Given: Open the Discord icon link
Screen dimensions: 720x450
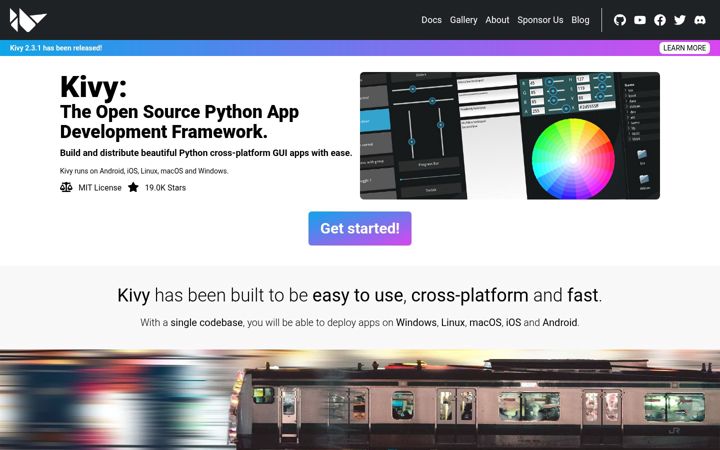Looking at the screenshot, I should 700,20.
